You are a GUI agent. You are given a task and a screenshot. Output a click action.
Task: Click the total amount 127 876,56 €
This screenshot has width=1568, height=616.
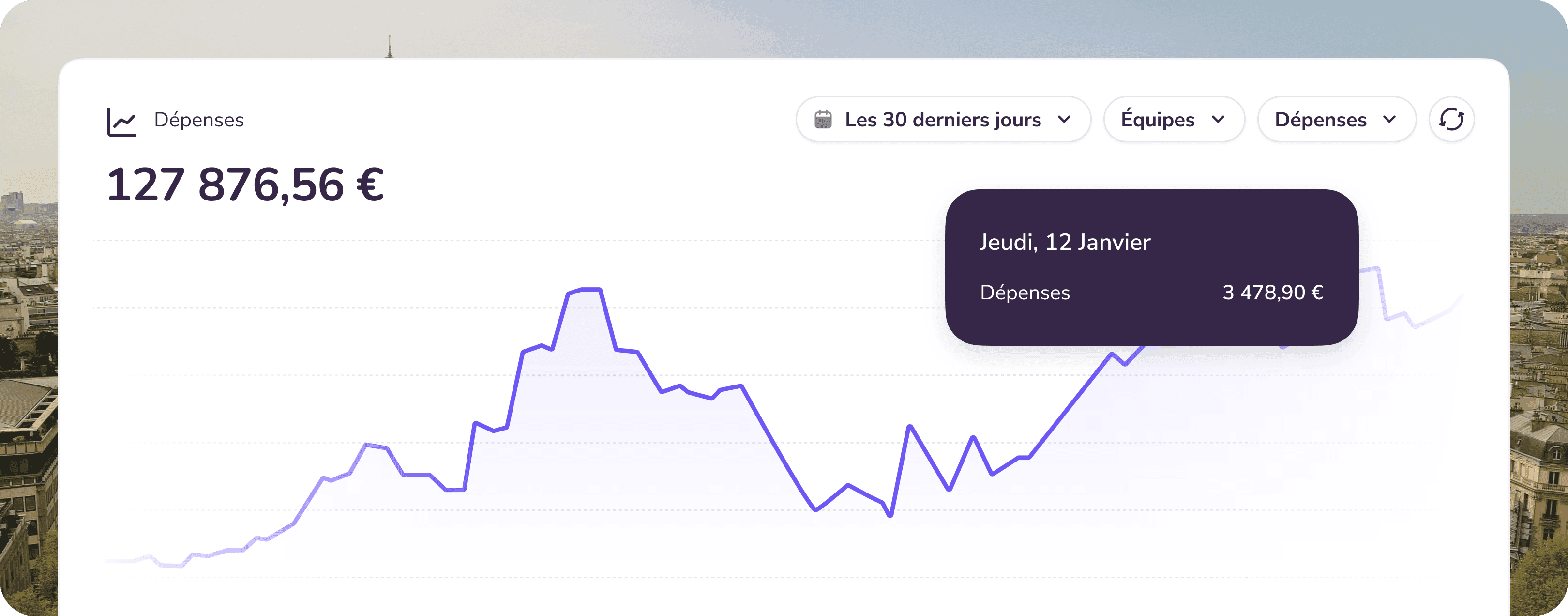[x=245, y=185]
